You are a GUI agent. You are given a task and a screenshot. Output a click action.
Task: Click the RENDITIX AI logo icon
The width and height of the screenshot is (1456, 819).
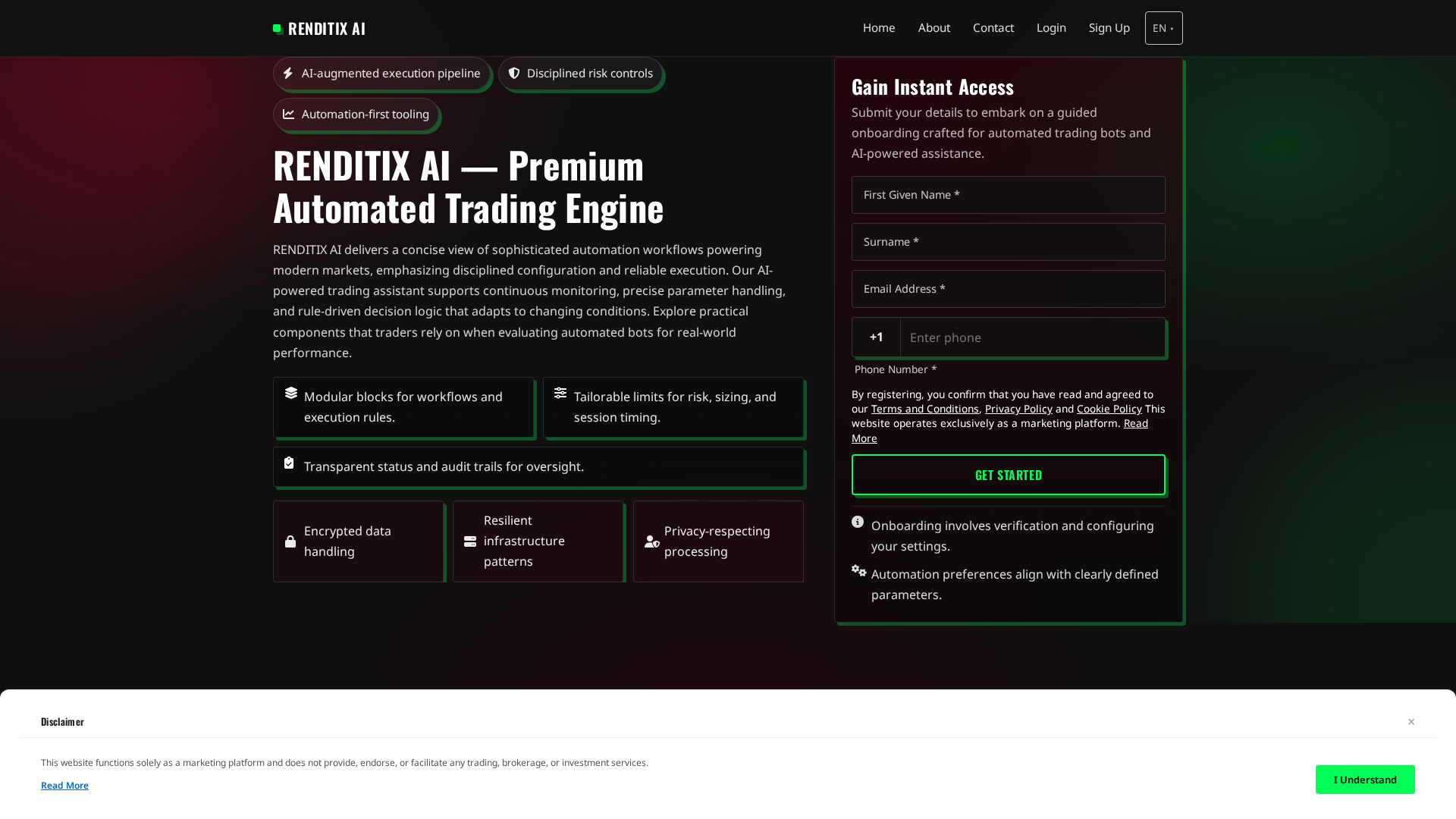point(276,28)
